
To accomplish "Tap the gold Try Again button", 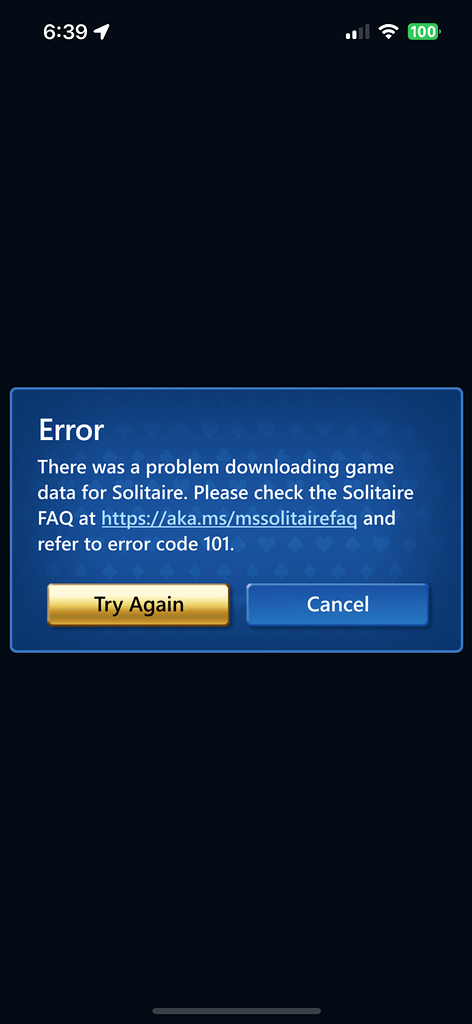I will point(138,604).
